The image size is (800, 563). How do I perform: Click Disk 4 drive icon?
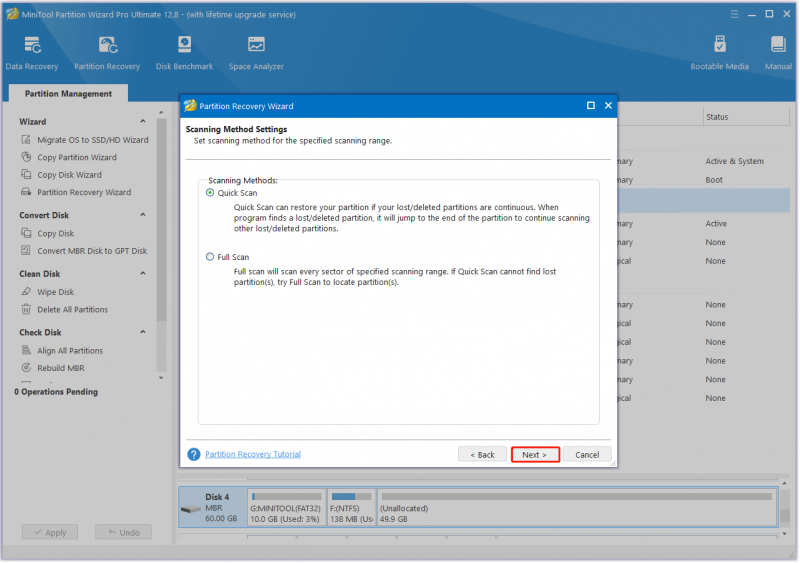[x=191, y=509]
